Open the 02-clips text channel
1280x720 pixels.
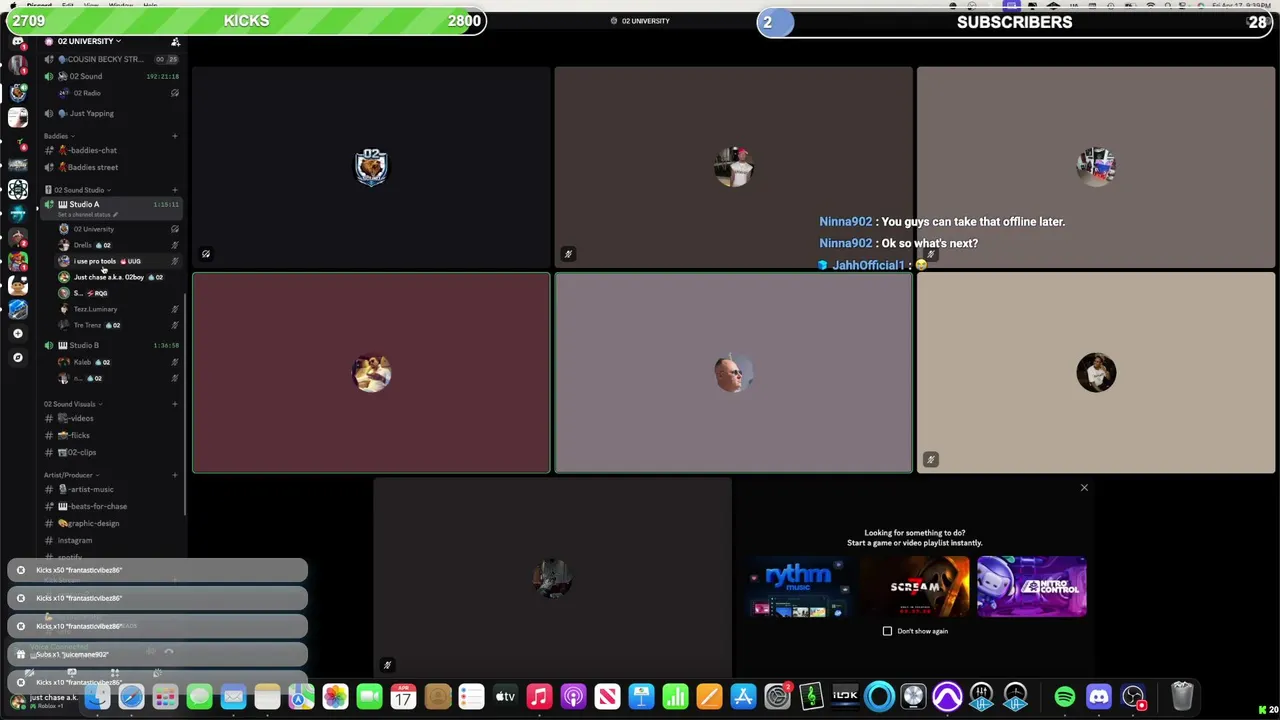[x=83, y=452]
